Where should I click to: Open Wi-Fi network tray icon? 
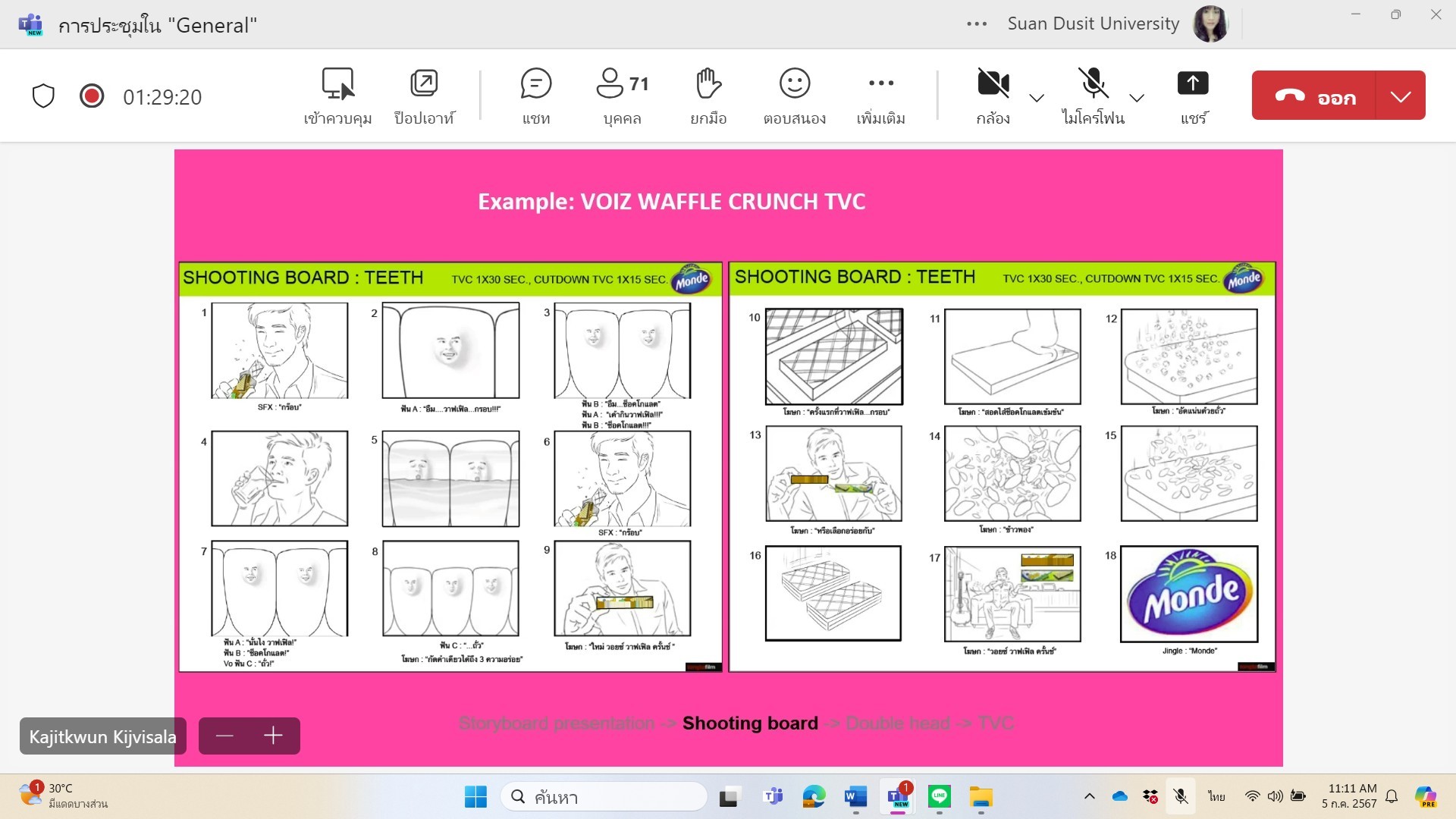click(1252, 796)
